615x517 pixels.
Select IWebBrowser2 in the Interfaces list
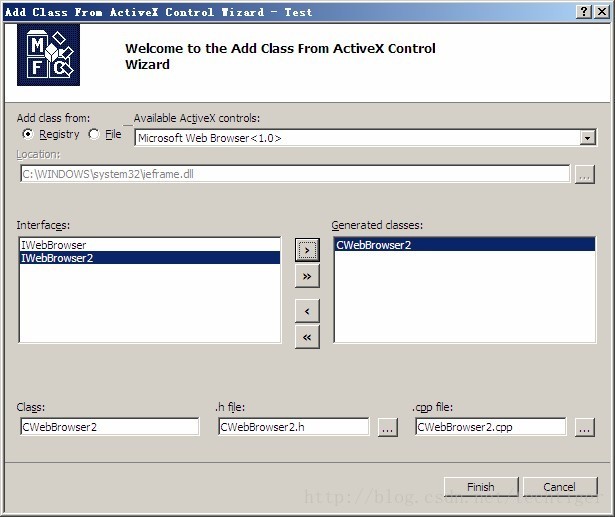pyautogui.click(x=149, y=258)
